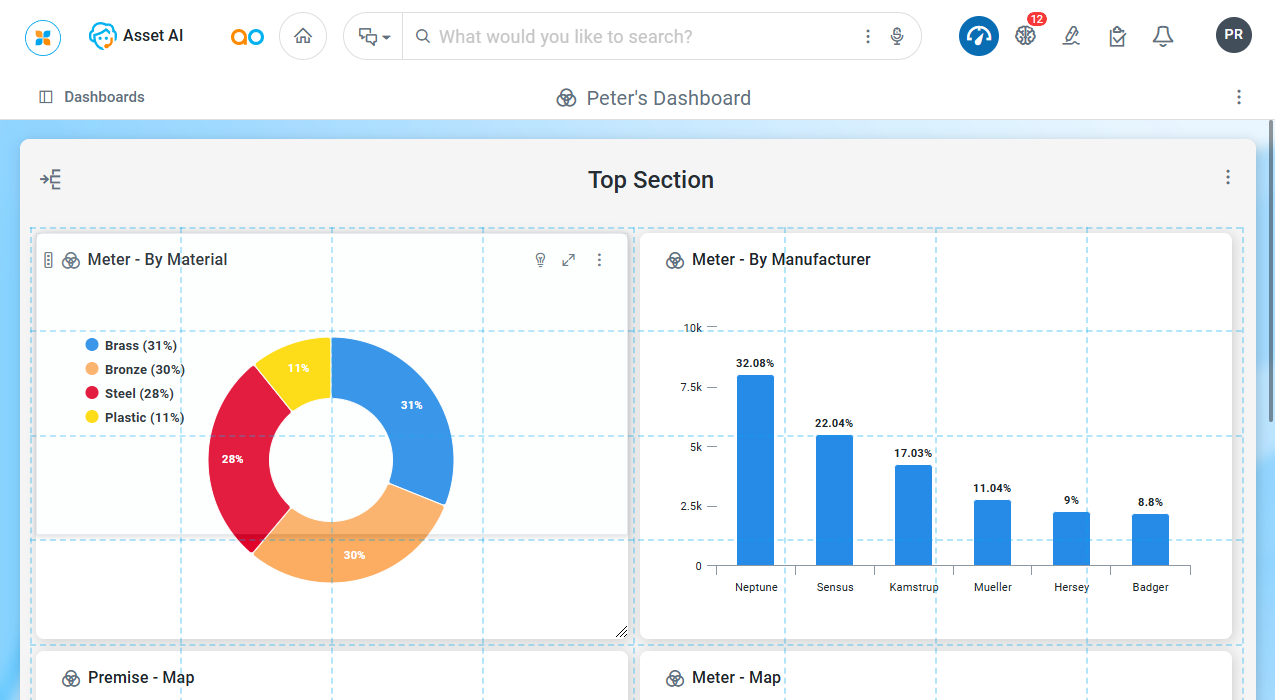Open the AI brain notifications icon
Screen dimensions: 1275x700
click(x=1025, y=35)
